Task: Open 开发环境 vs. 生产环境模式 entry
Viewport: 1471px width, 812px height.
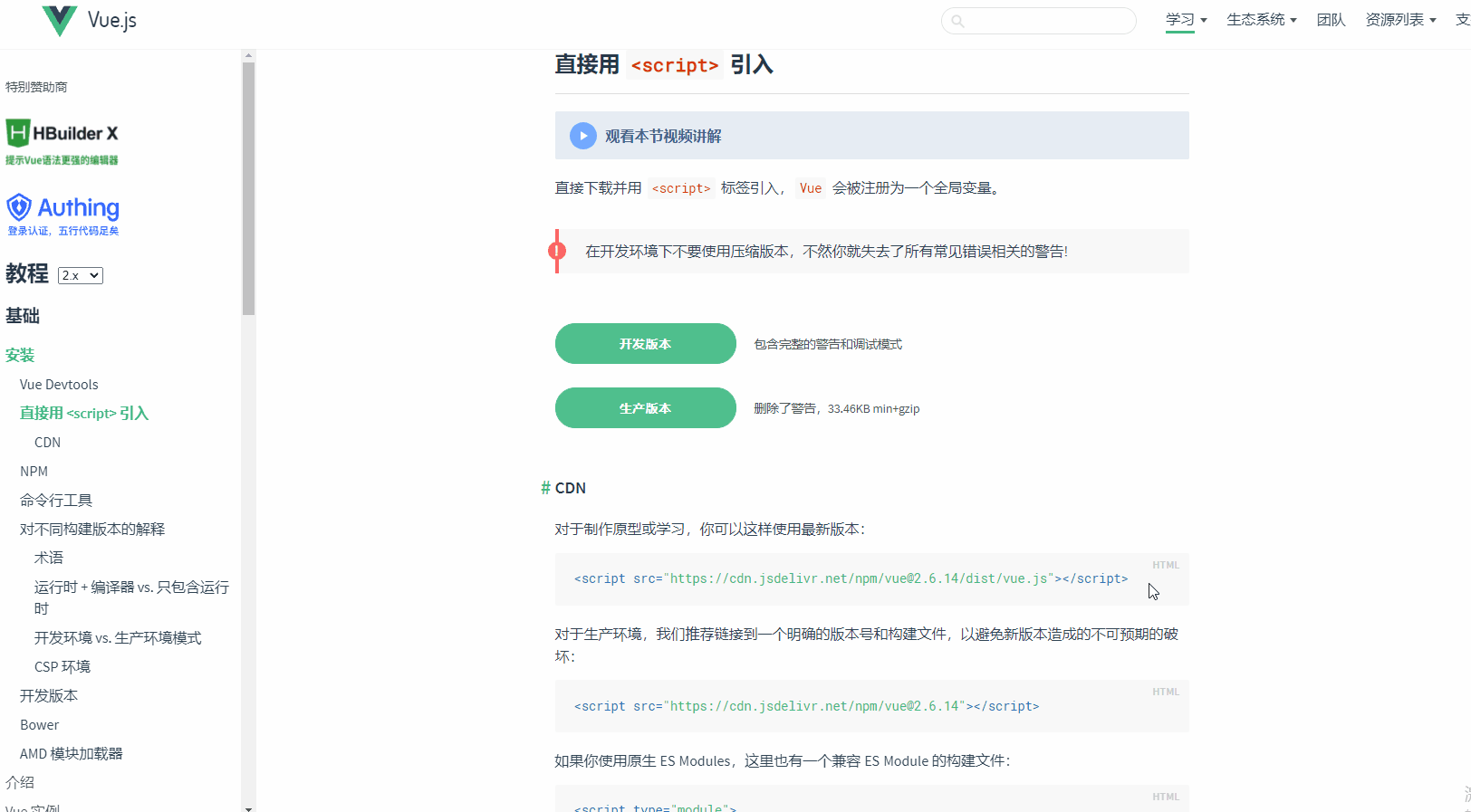Action: (118, 637)
